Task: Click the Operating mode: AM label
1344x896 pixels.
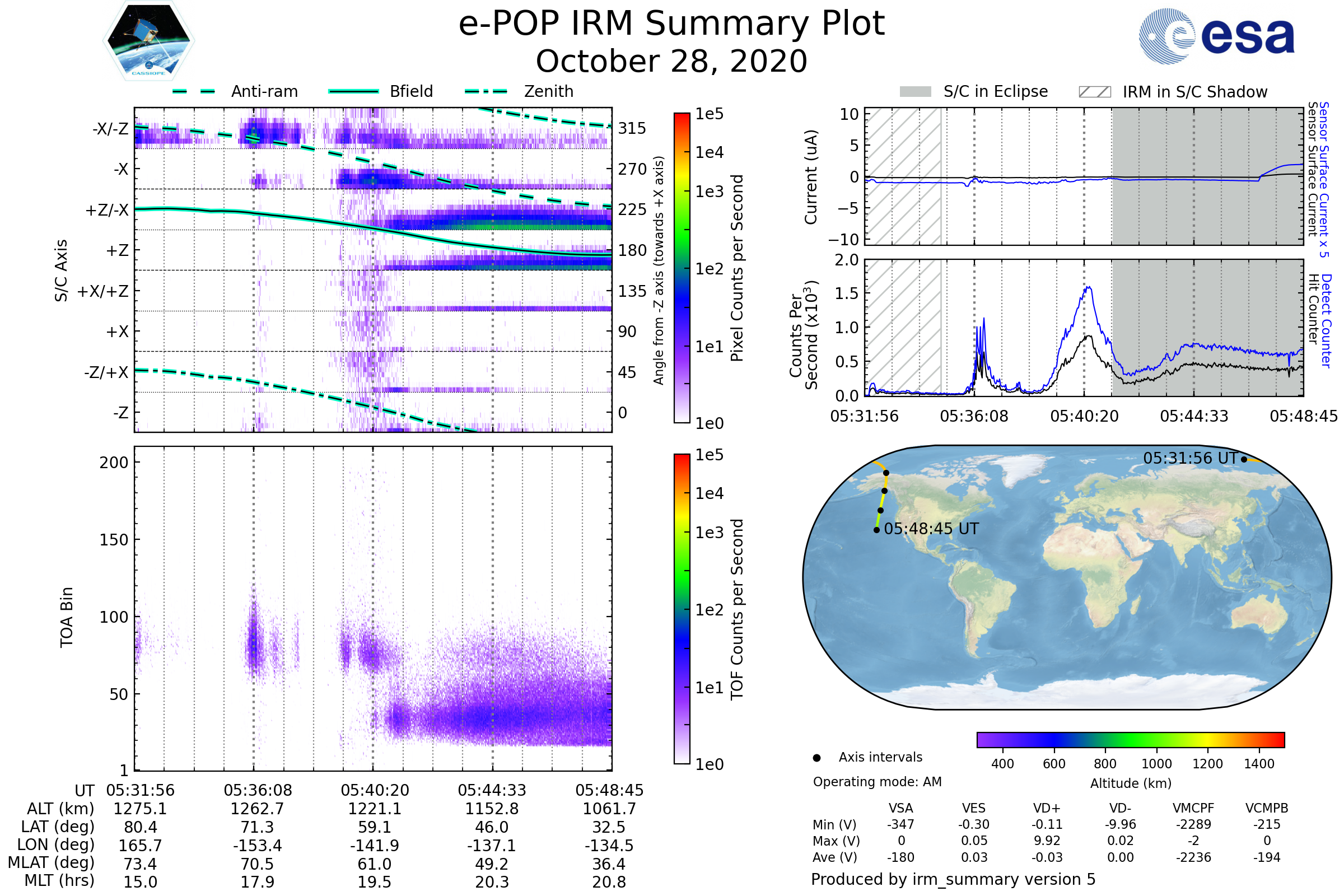Action: point(877,782)
